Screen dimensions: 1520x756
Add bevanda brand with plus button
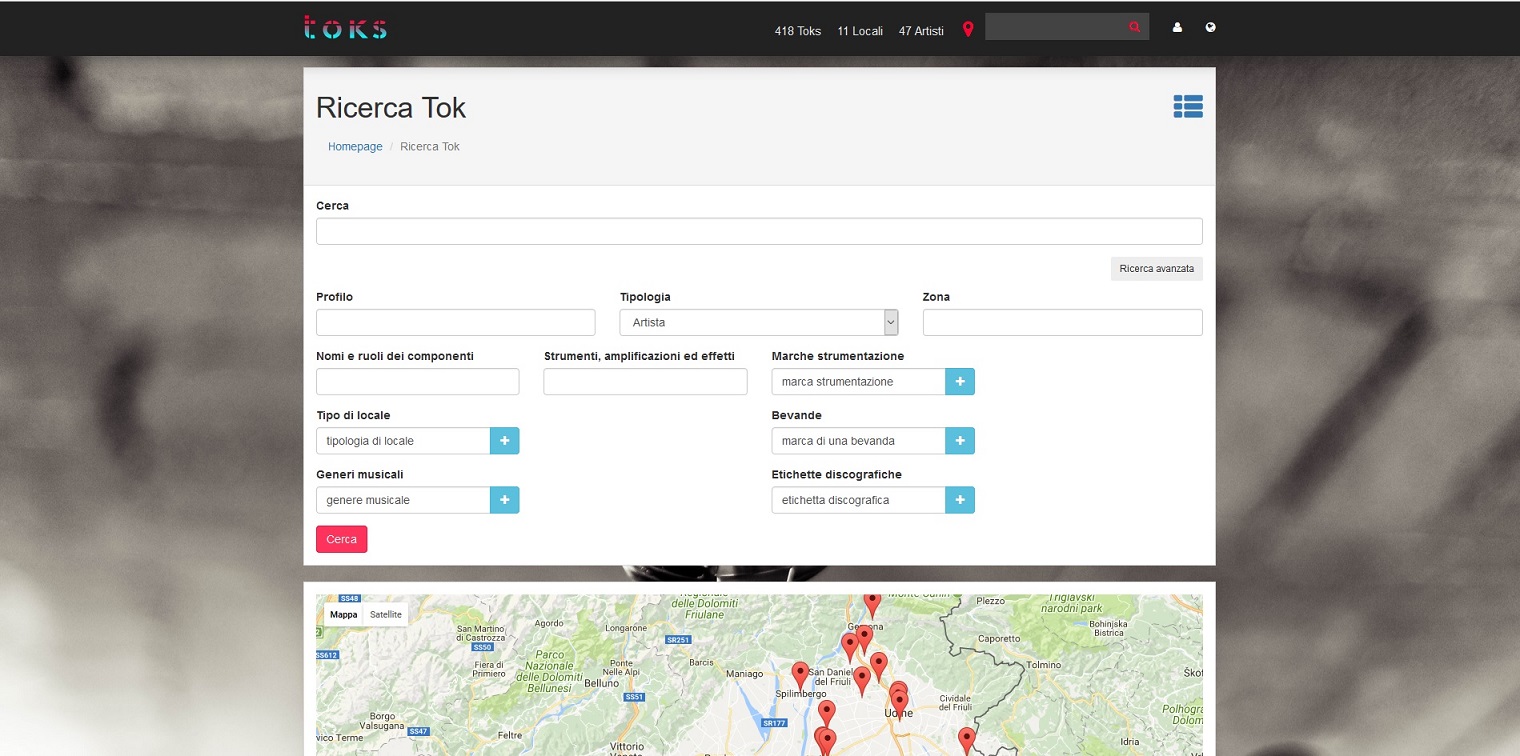959,441
